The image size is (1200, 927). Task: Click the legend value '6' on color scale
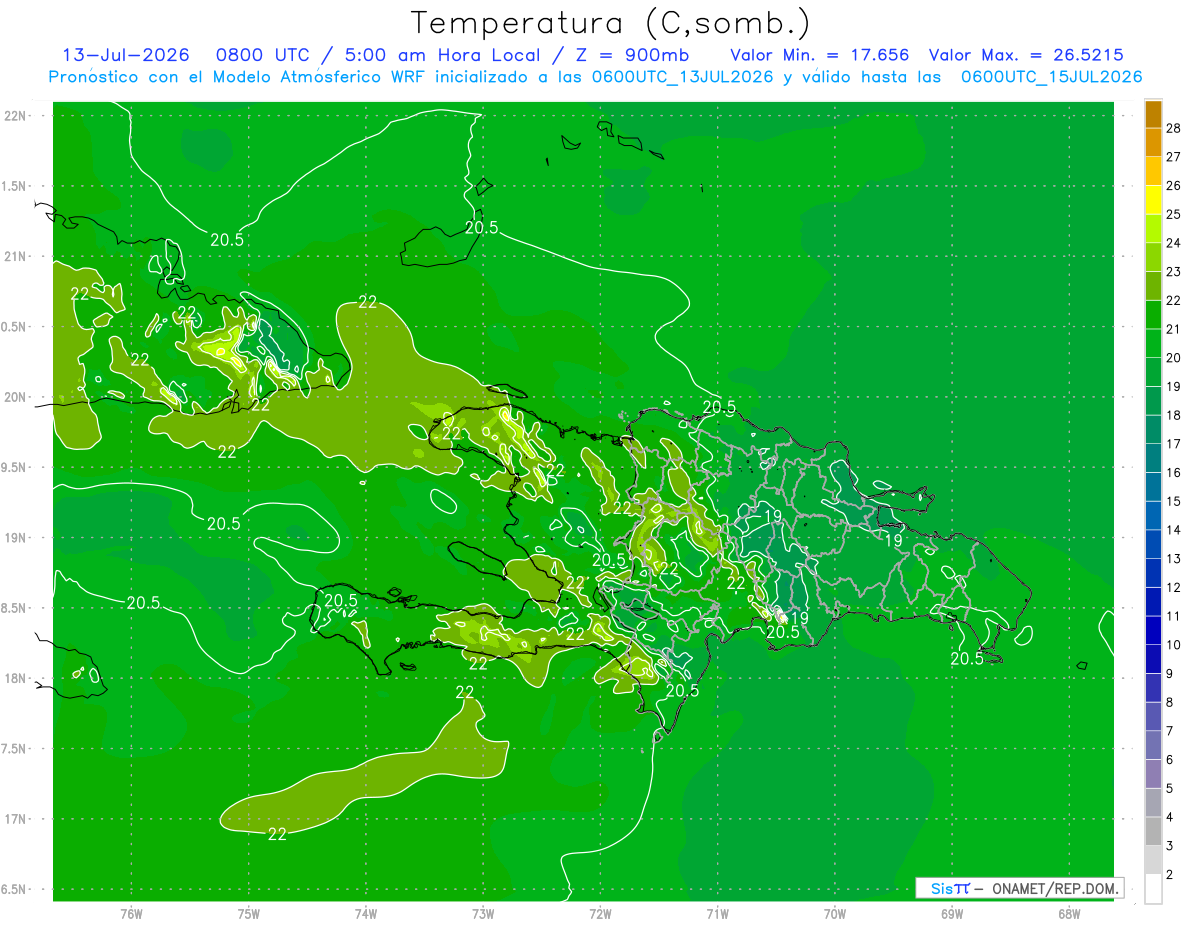coord(1170,760)
